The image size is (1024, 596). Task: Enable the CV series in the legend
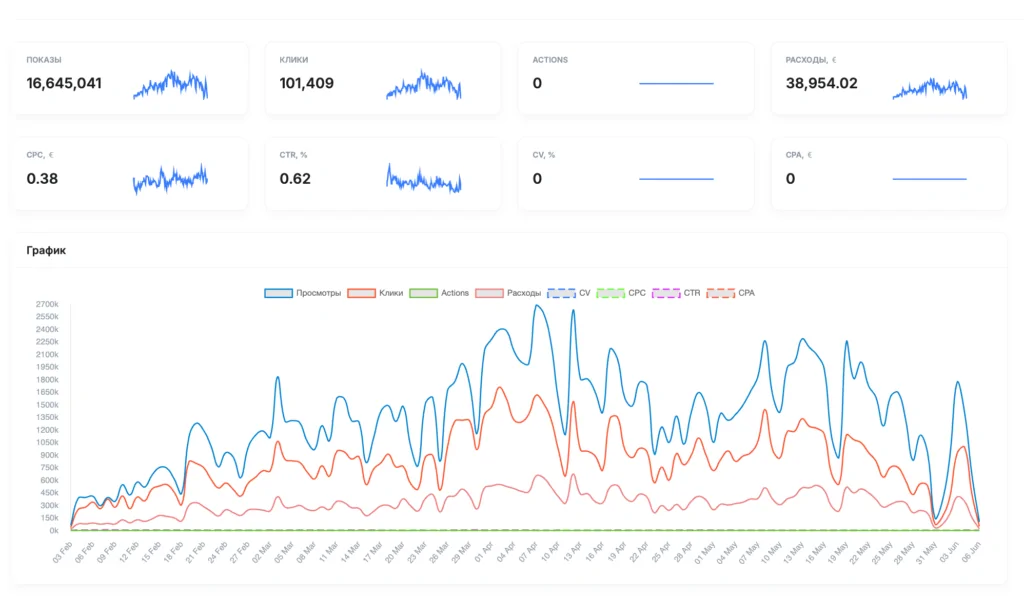point(569,293)
